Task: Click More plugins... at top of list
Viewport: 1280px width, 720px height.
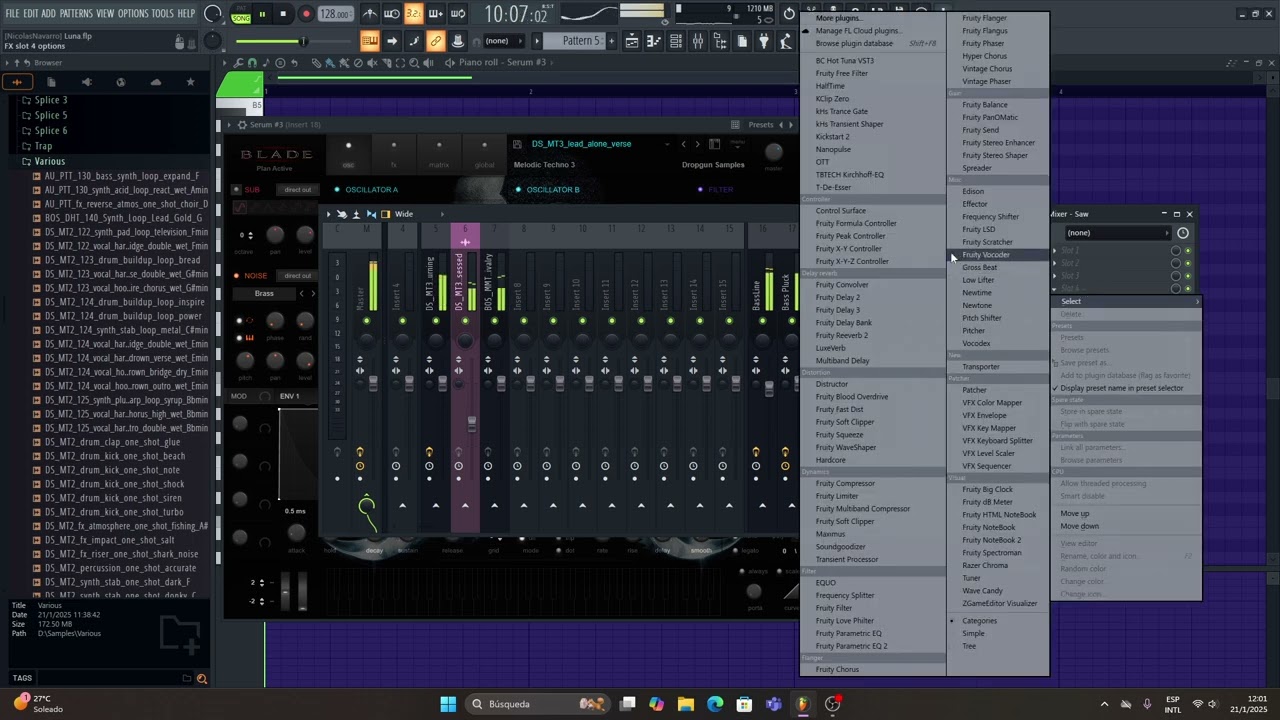Action: [x=838, y=18]
